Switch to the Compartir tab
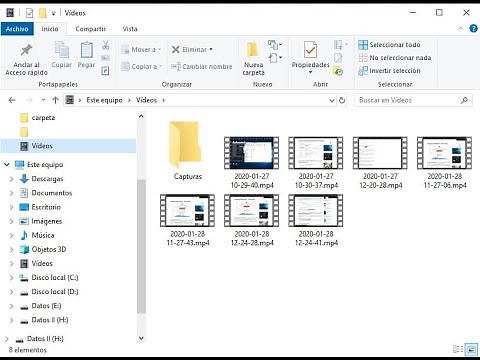This screenshot has width=480, height=360. pyautogui.click(x=91, y=29)
